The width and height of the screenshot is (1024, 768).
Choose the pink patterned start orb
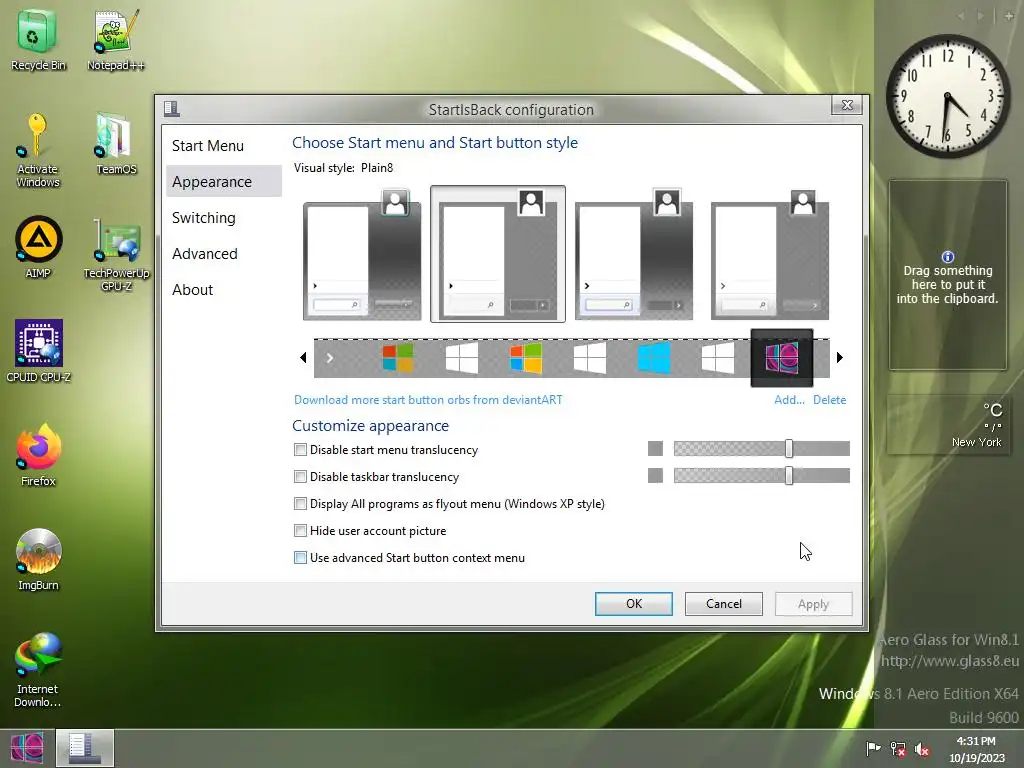[782, 358]
